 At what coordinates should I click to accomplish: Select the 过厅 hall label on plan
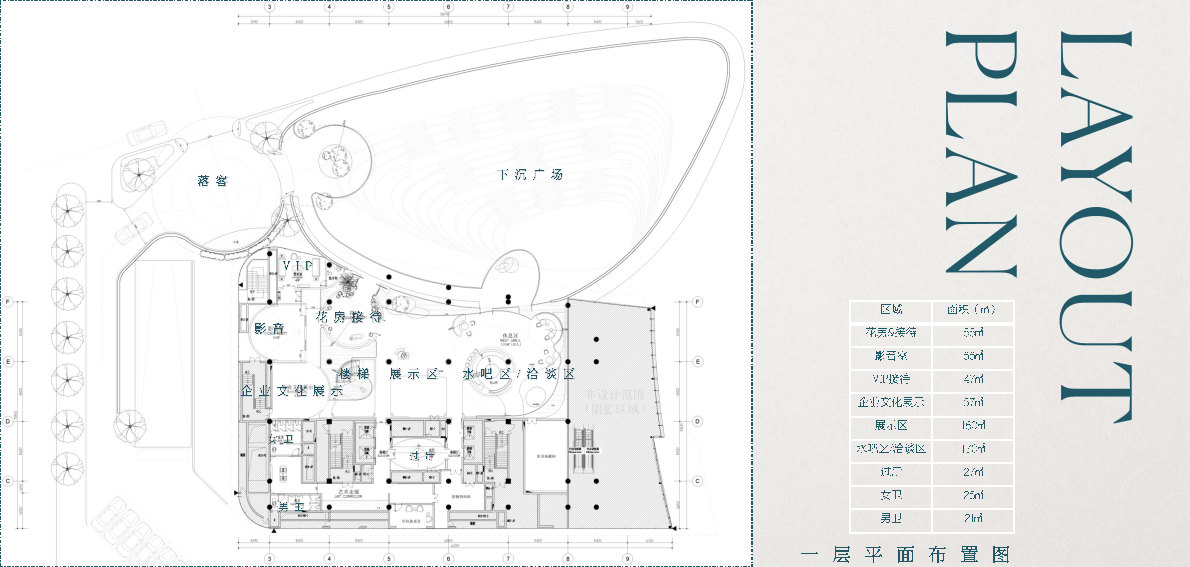pos(420,456)
